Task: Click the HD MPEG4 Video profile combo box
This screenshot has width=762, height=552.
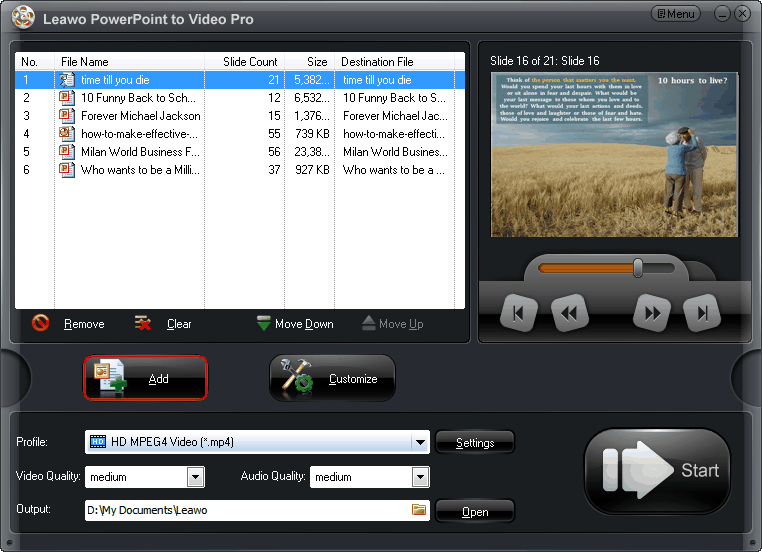Action: (257, 442)
